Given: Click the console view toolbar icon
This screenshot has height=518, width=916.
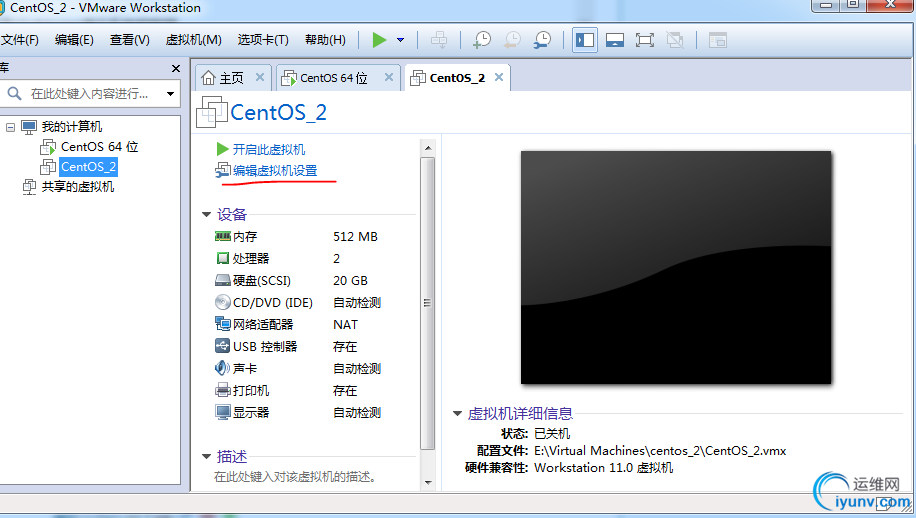Looking at the screenshot, I should pyautogui.click(x=717, y=40).
